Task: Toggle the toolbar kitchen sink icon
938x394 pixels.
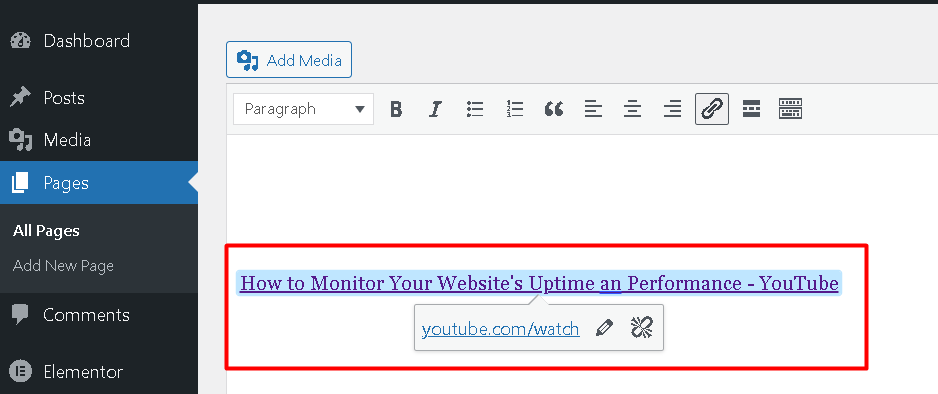Action: [790, 109]
